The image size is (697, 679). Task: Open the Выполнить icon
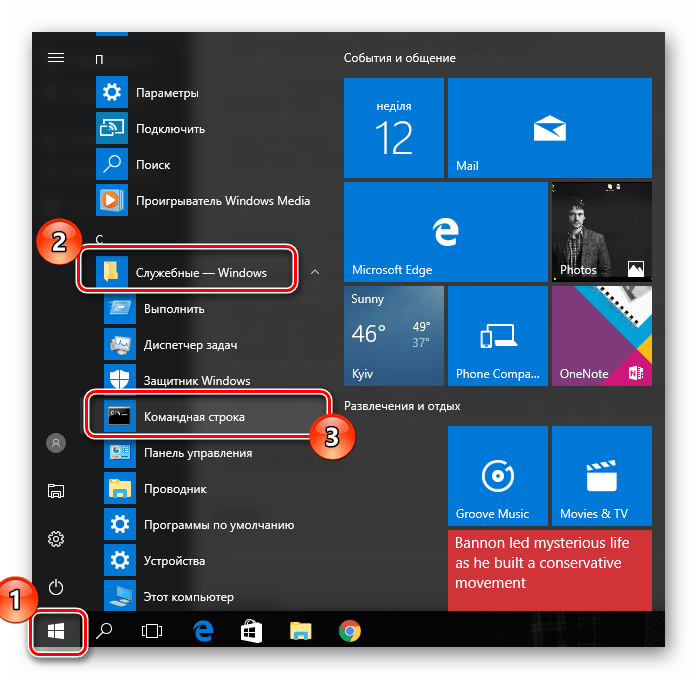120,308
